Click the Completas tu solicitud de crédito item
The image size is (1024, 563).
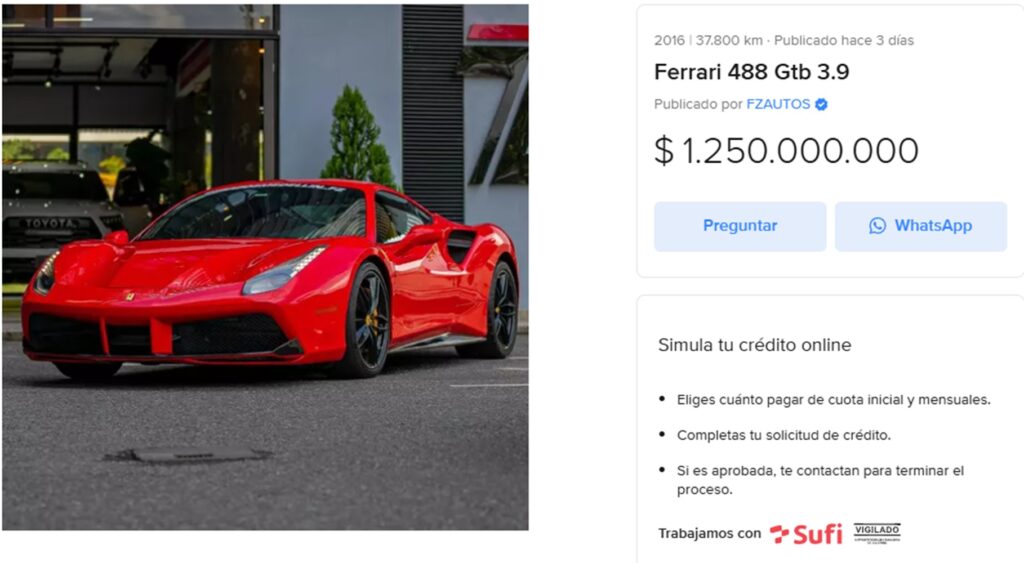(x=784, y=435)
